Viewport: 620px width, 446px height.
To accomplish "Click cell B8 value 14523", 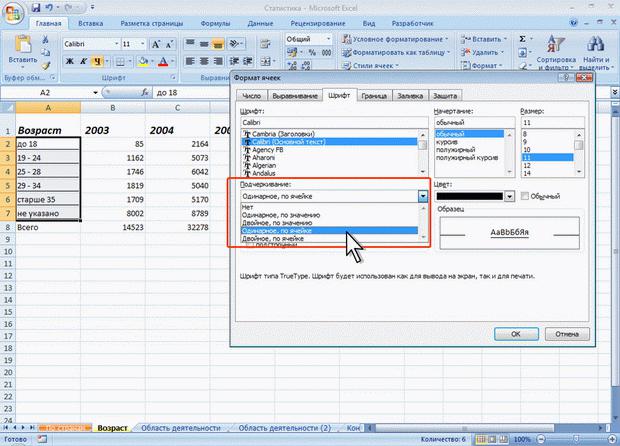I will click(x=113, y=227).
